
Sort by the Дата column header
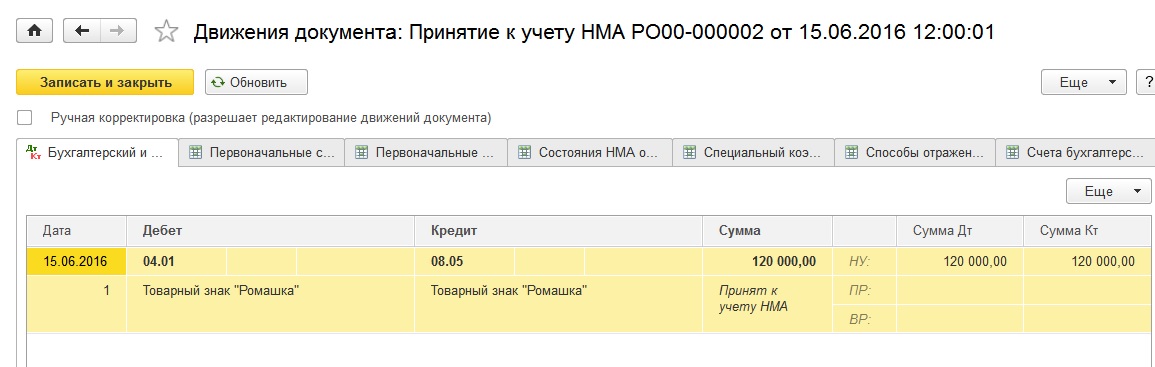[x=77, y=231]
